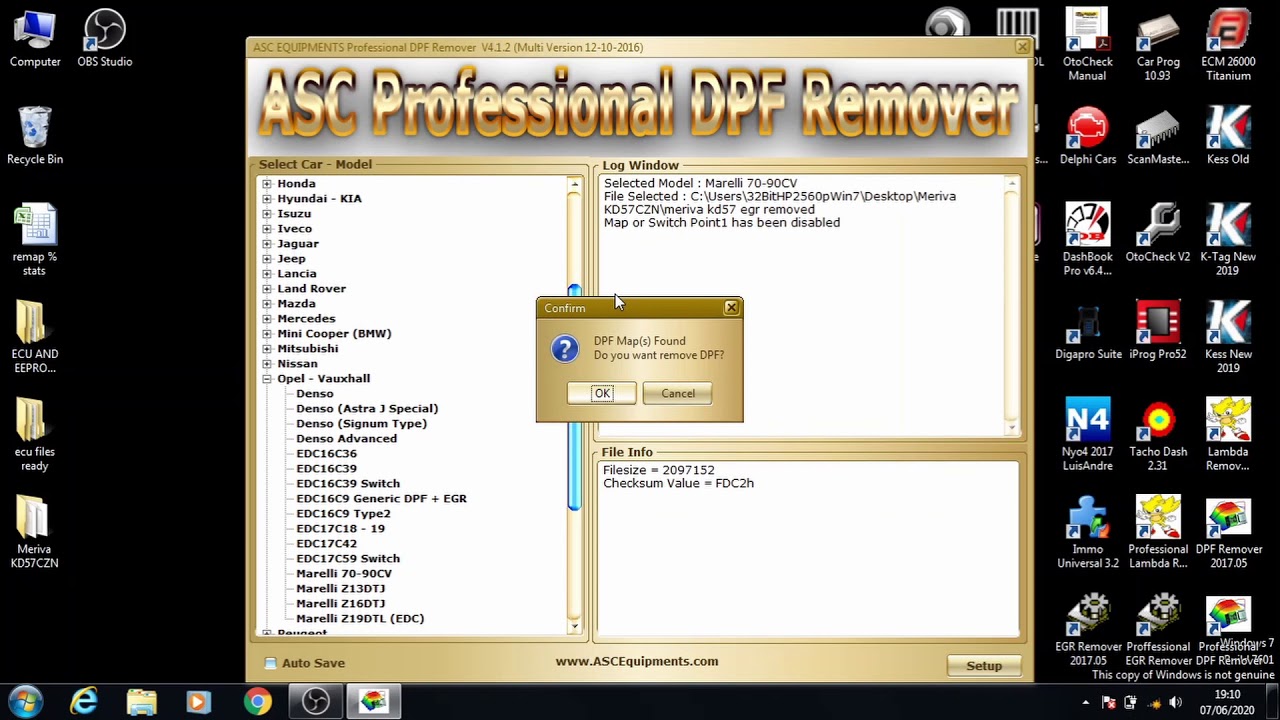
Task: Open Windows Explorer from taskbar
Action: [142, 701]
